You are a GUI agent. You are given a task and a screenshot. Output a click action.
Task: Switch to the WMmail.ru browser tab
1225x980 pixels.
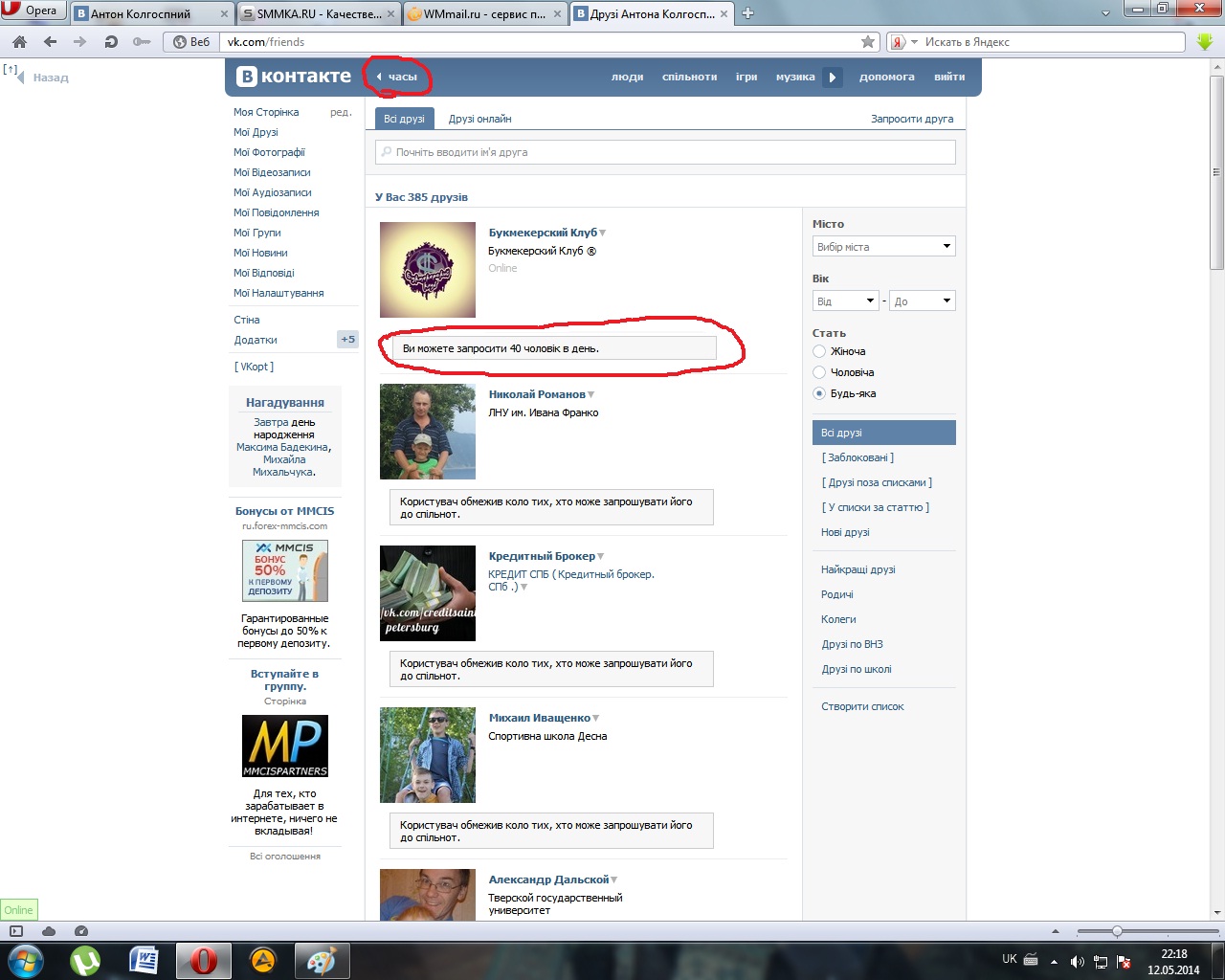(x=486, y=14)
